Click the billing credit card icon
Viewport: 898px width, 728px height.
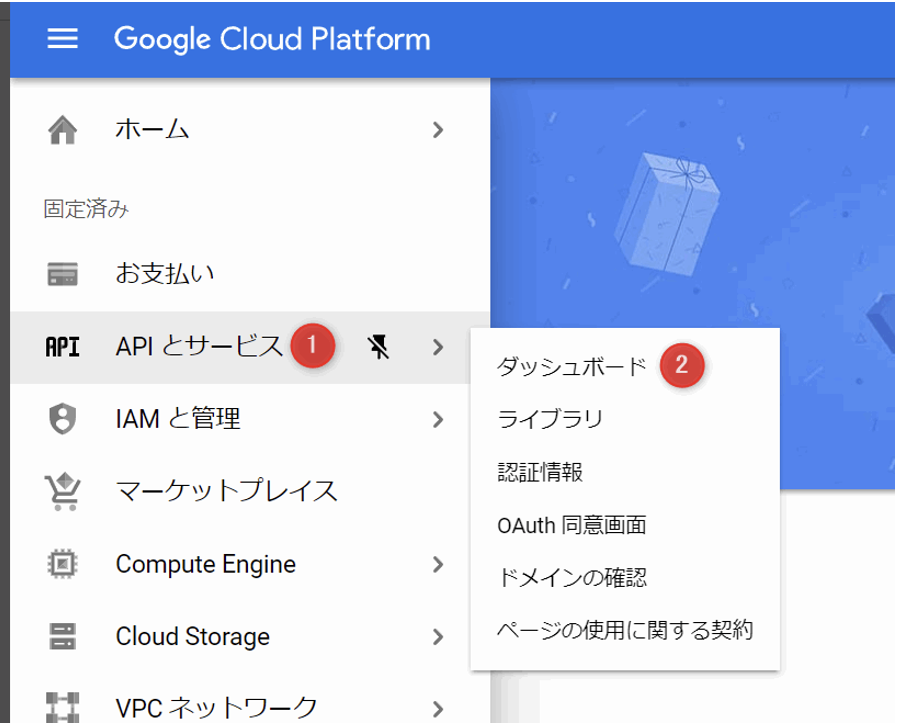click(62, 274)
